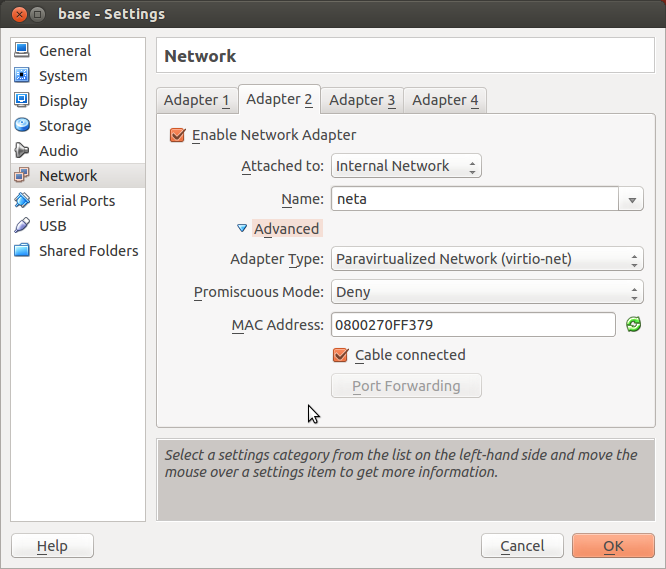Open the General settings category
This screenshot has width=666, height=569.
point(64,51)
